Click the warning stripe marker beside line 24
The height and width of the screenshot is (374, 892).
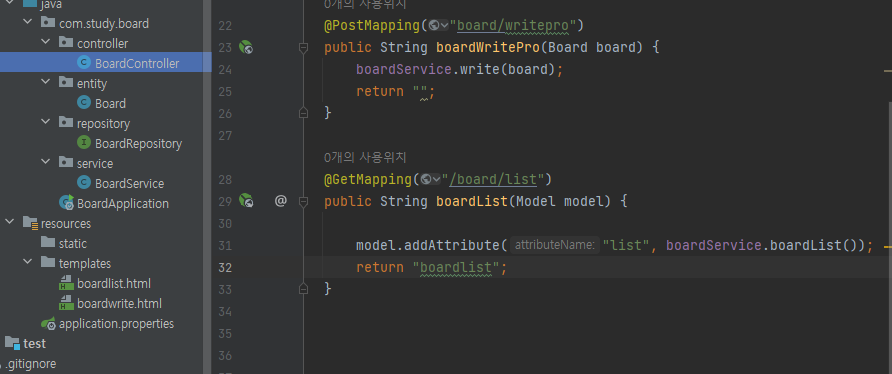tap(888, 71)
